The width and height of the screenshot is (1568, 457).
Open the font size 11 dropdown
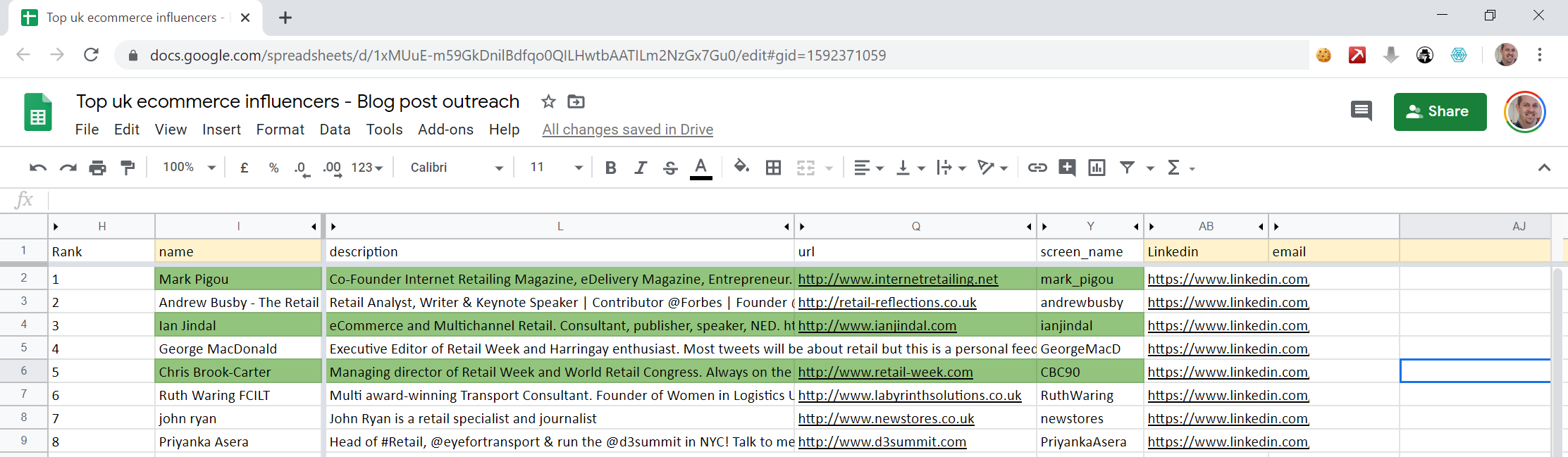(x=557, y=168)
